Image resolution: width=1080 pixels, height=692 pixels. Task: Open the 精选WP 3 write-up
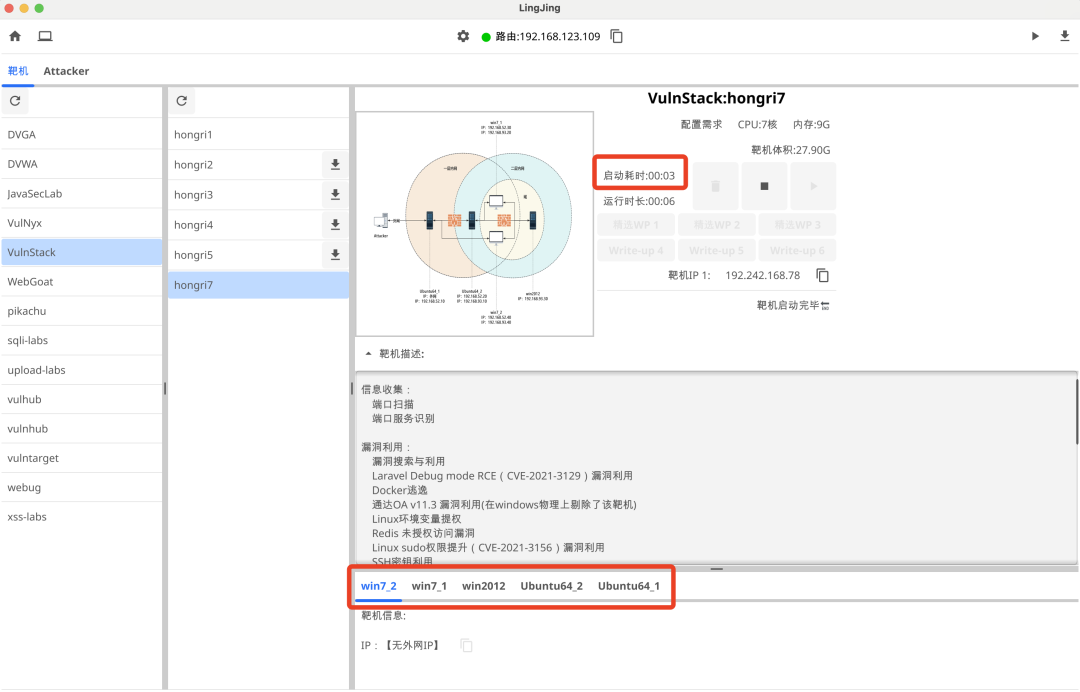(x=798, y=225)
